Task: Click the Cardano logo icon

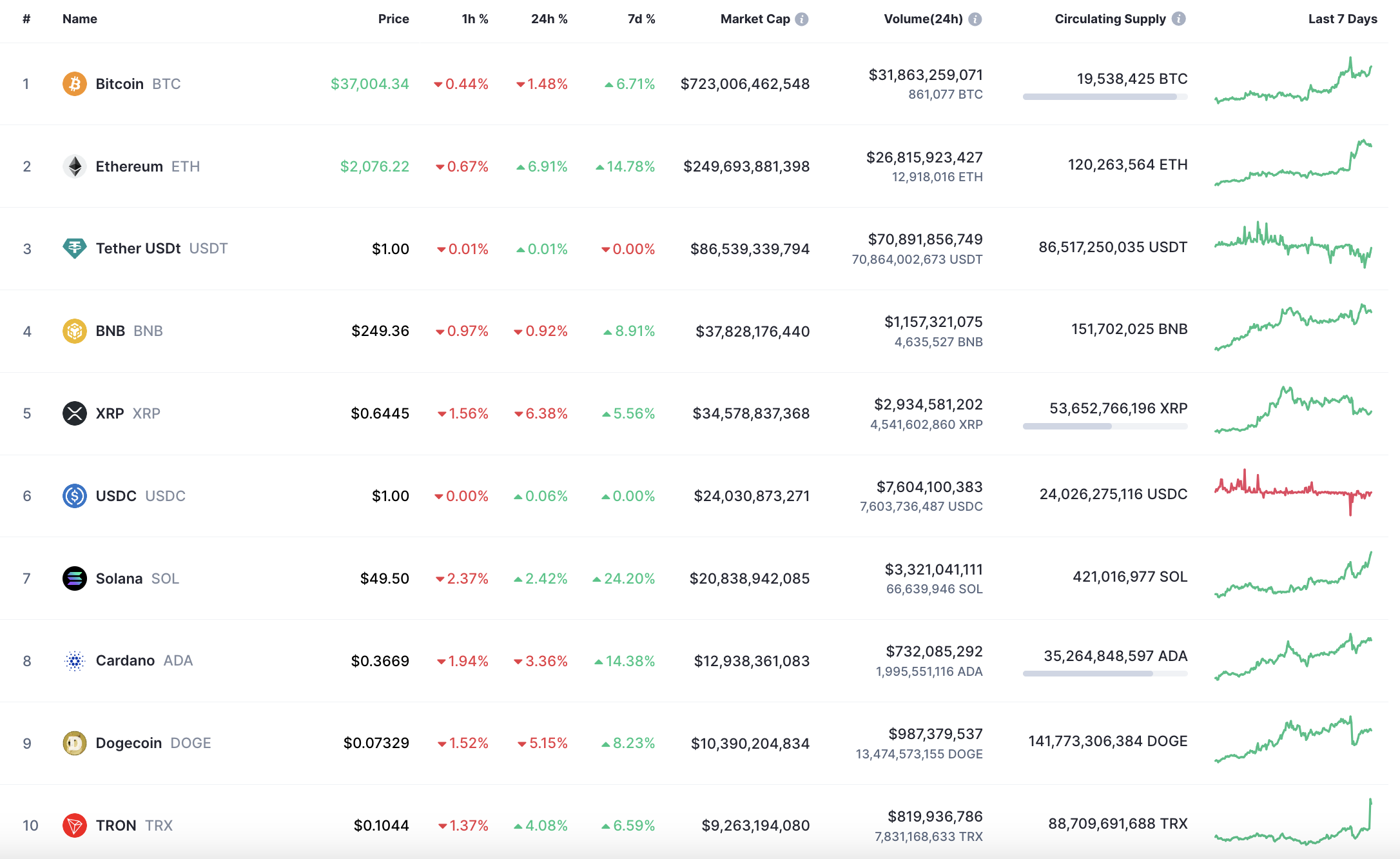Action: (75, 661)
